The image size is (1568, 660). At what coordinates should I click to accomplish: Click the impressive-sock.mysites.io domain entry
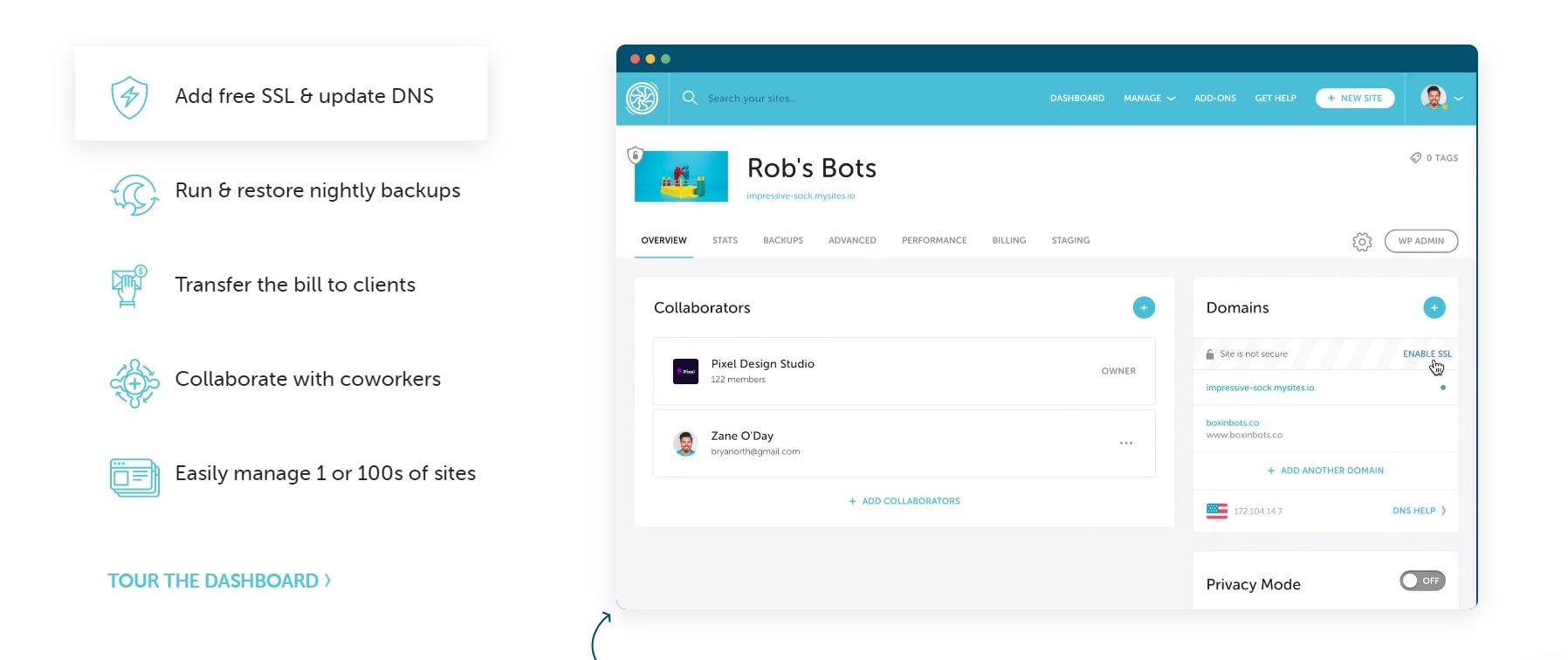1260,388
